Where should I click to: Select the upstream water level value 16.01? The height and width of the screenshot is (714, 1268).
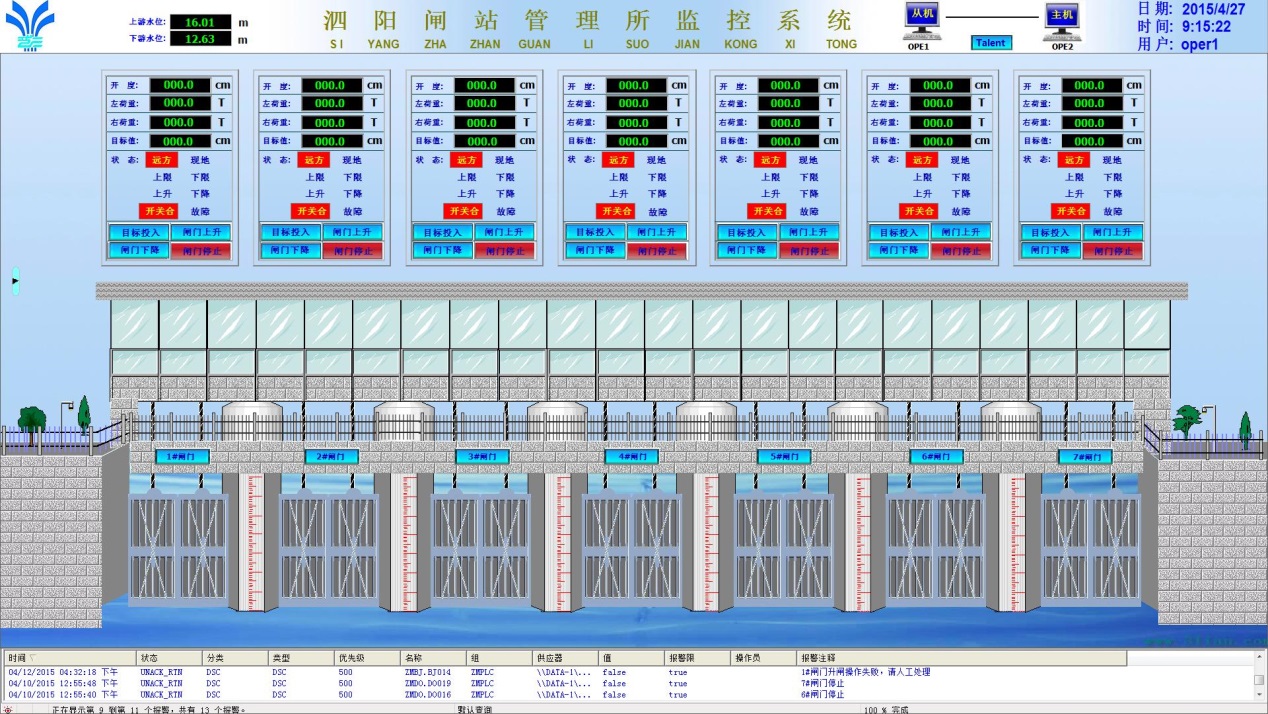200,21
